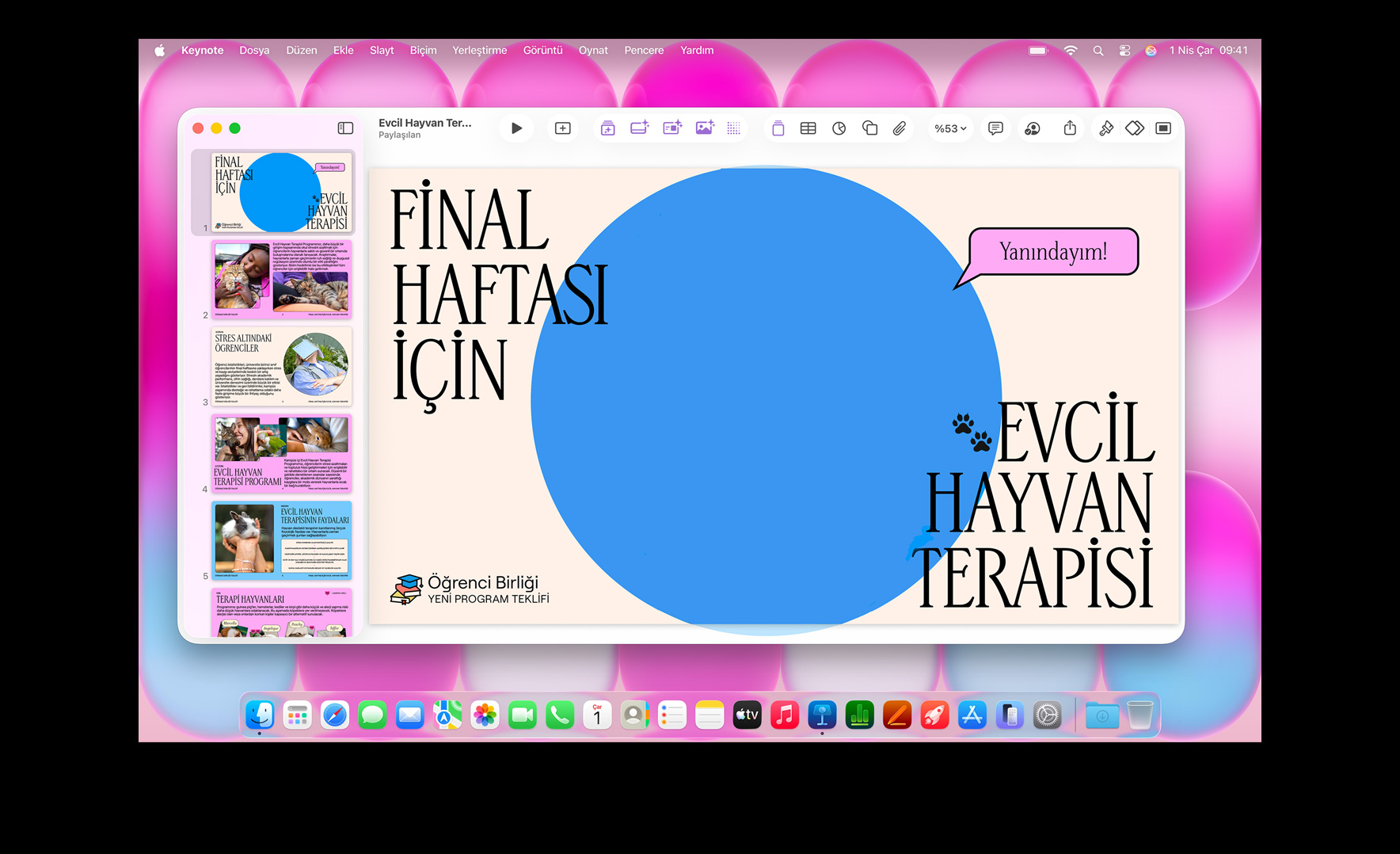Click the Evcil Hayvan Ter... document title
Image resolution: width=1400 pixels, height=854 pixels.
pyautogui.click(x=424, y=123)
